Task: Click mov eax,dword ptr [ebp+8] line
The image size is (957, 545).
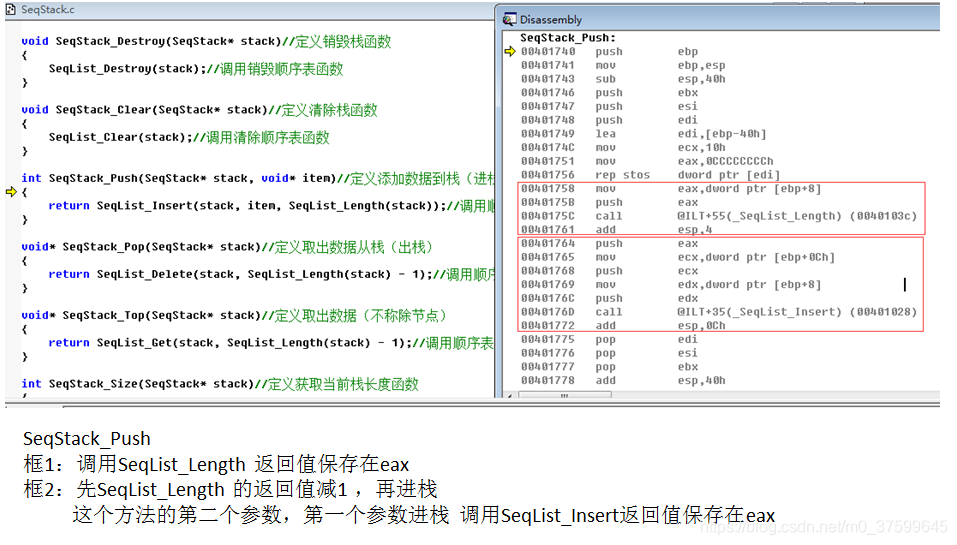Action: coord(671,189)
